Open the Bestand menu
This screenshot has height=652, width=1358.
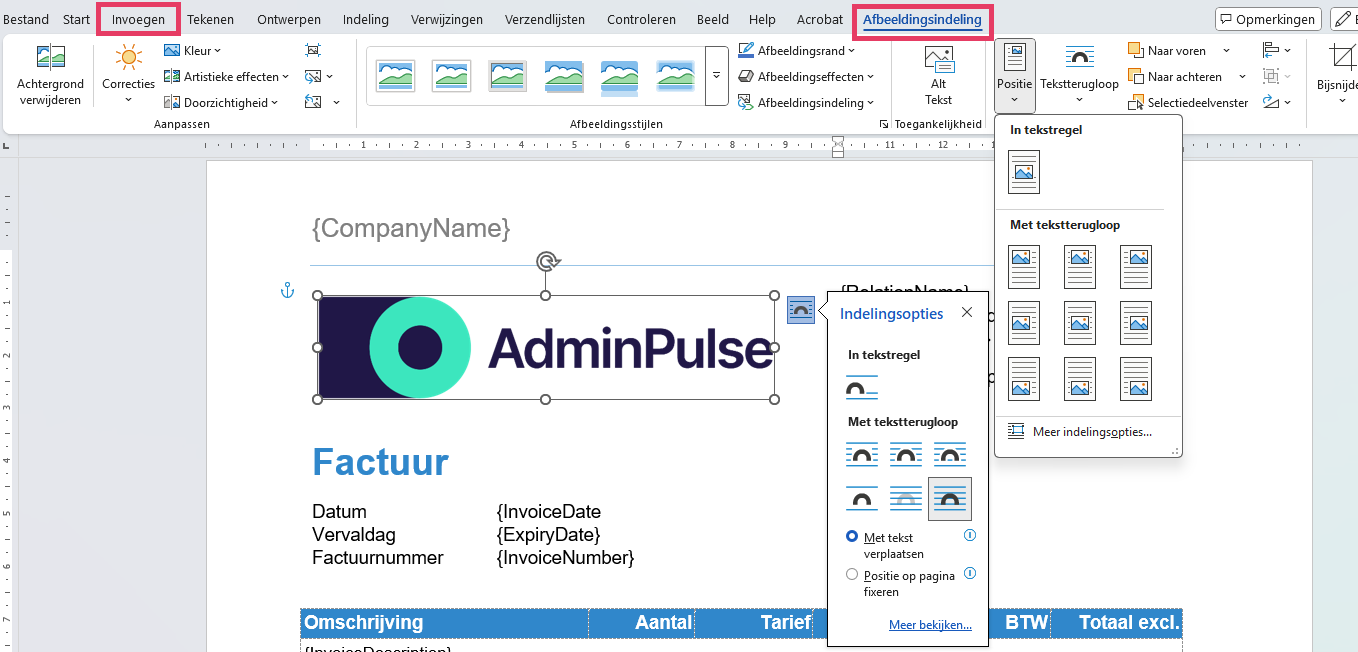click(x=26, y=19)
